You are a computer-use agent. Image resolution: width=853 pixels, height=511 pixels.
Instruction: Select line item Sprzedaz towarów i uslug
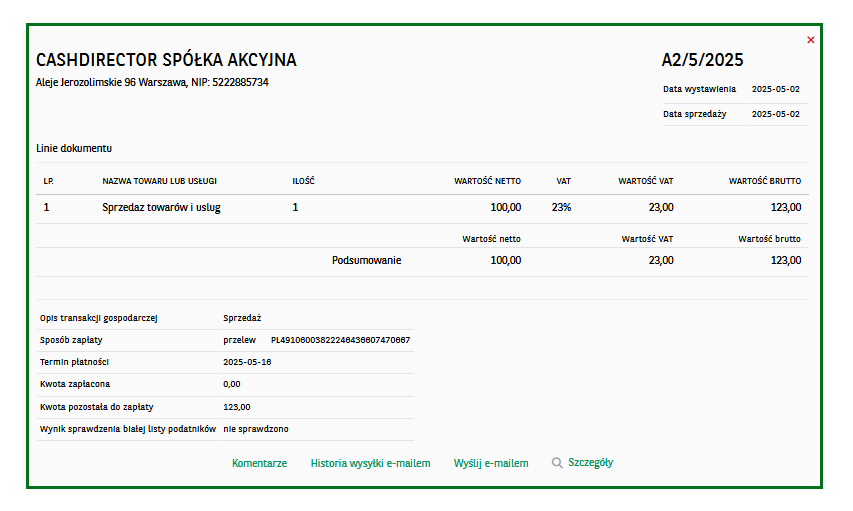point(162,207)
